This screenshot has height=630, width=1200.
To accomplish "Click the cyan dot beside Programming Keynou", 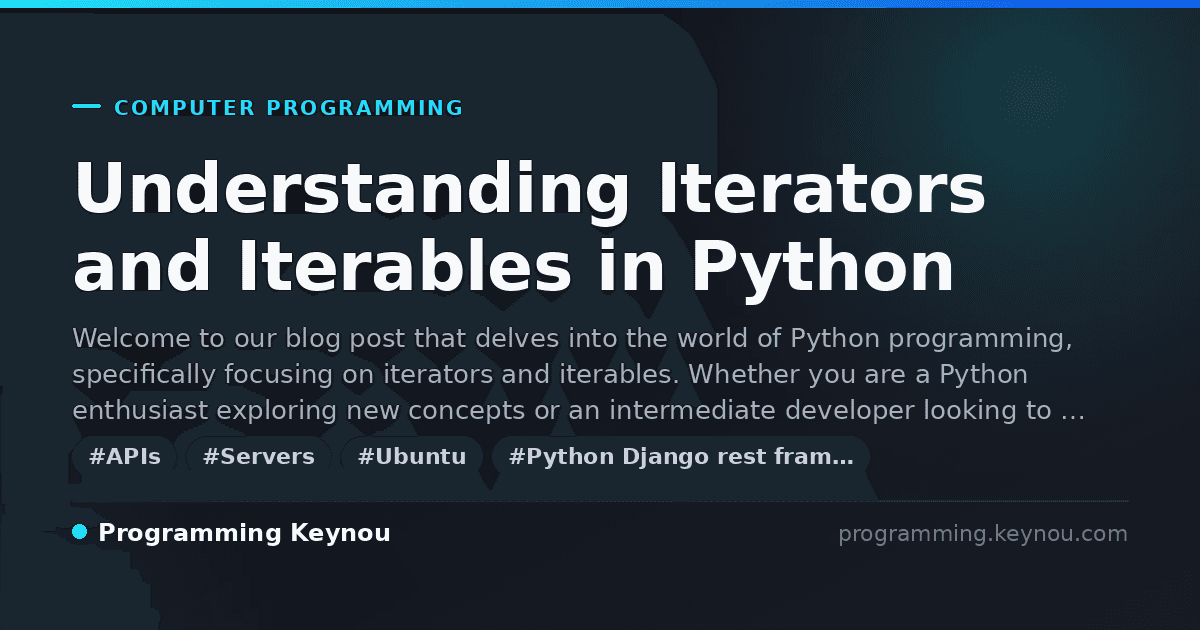I will [x=80, y=532].
